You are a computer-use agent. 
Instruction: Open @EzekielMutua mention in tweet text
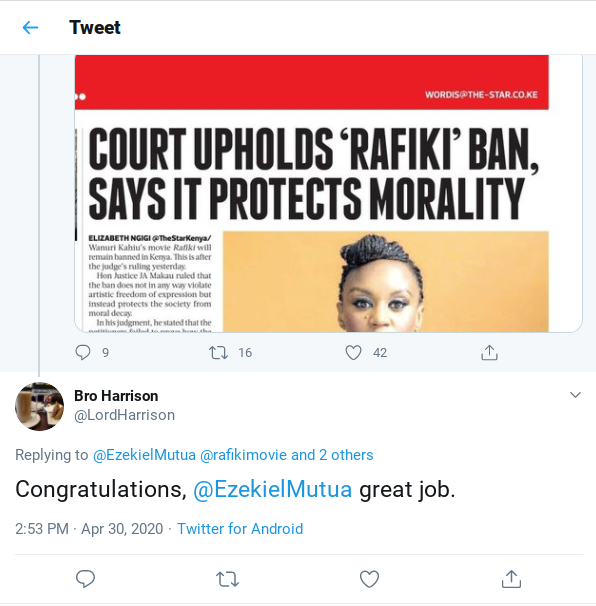[x=272, y=489]
